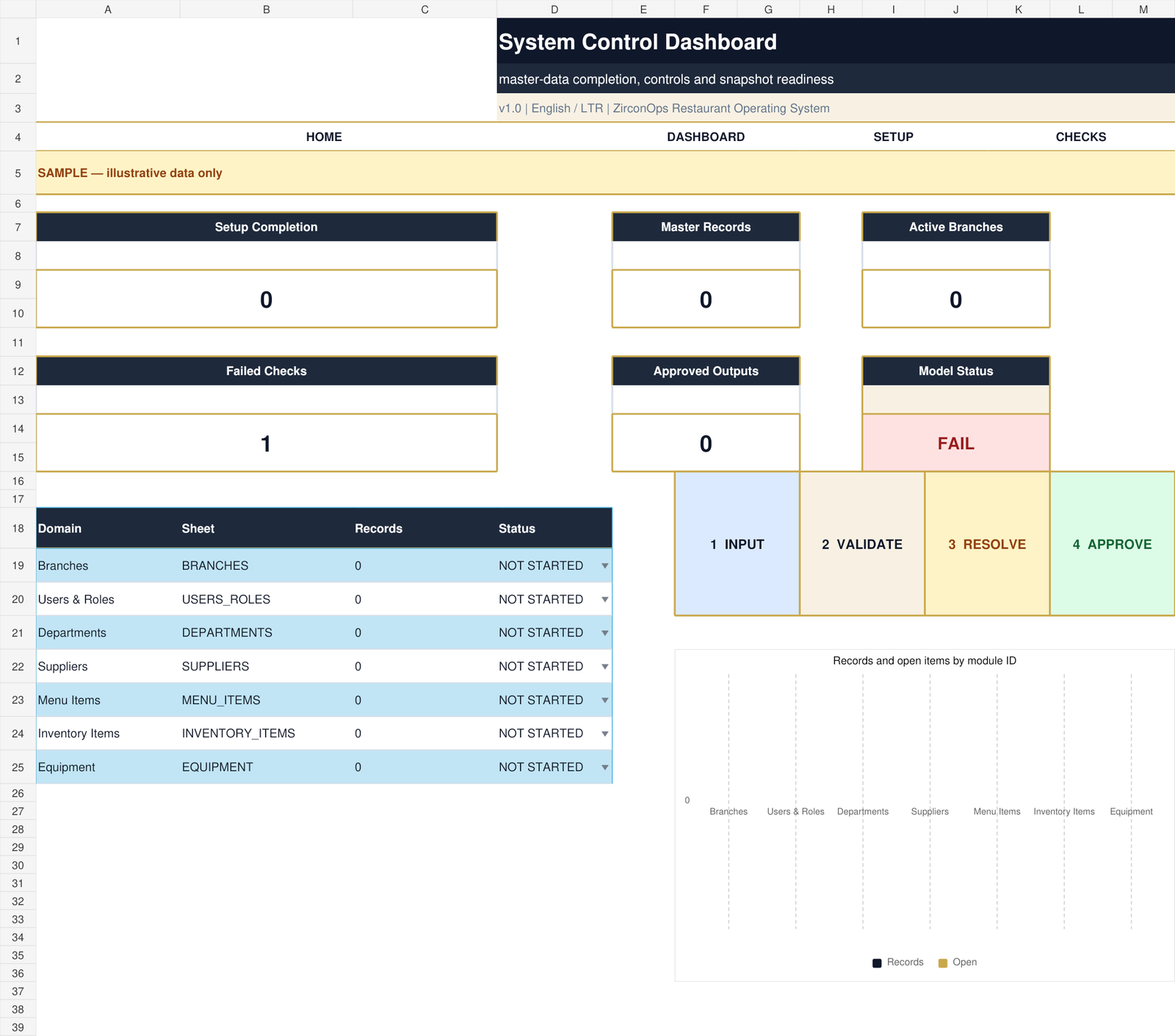Viewport: 1175px width, 1036px height.
Task: Open the Departments status dropdown arrow
Action: 605,633
